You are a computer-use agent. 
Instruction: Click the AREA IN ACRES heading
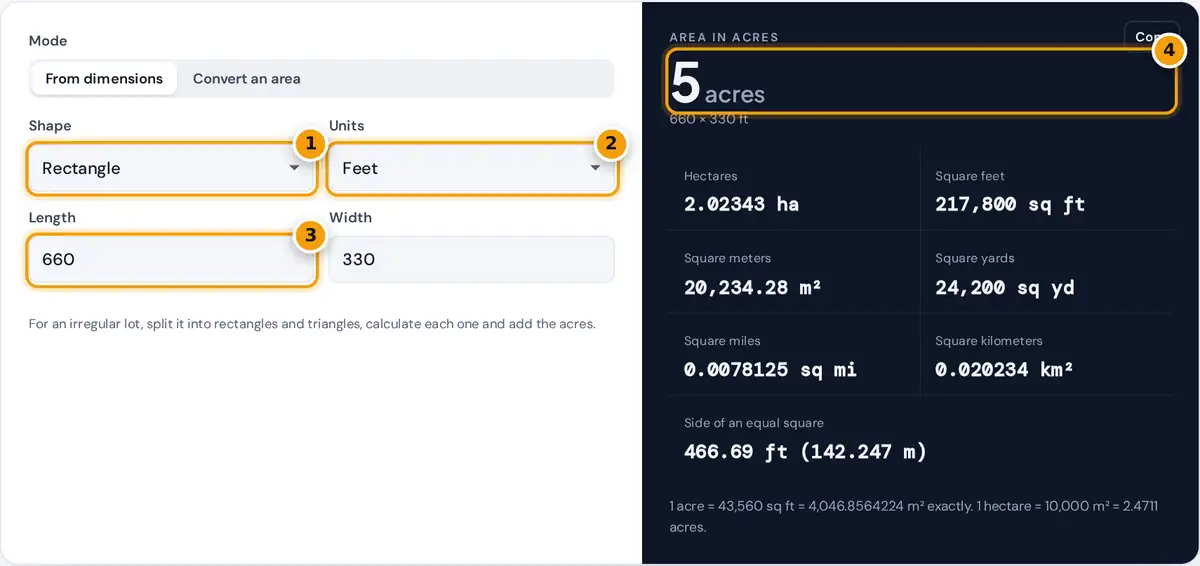click(x=724, y=37)
